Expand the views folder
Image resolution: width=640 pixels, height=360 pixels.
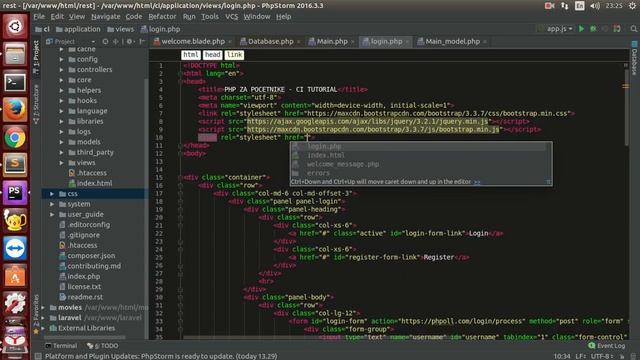pos(62,162)
